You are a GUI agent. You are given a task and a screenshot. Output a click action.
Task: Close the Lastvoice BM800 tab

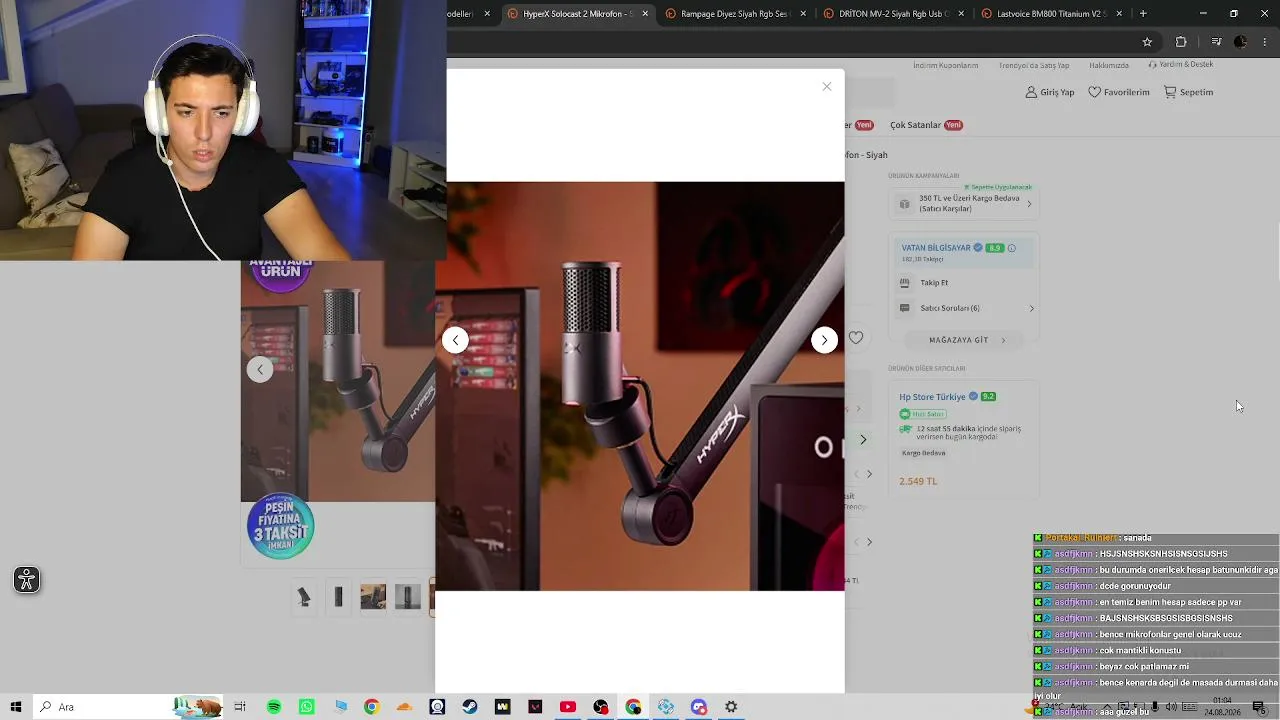pyautogui.click(x=1119, y=14)
